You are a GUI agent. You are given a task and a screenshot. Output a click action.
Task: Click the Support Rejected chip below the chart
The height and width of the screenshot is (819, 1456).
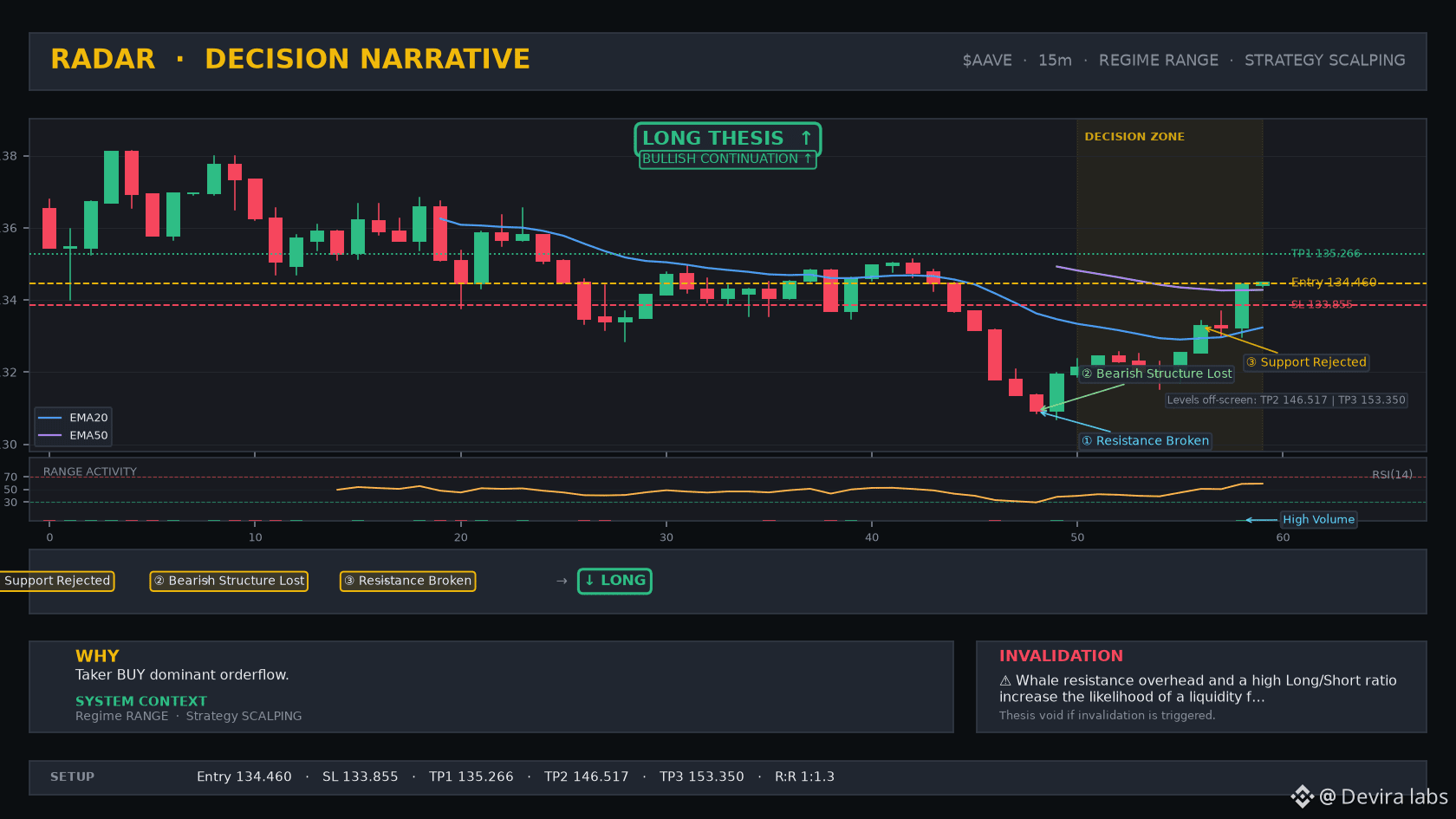coord(57,581)
